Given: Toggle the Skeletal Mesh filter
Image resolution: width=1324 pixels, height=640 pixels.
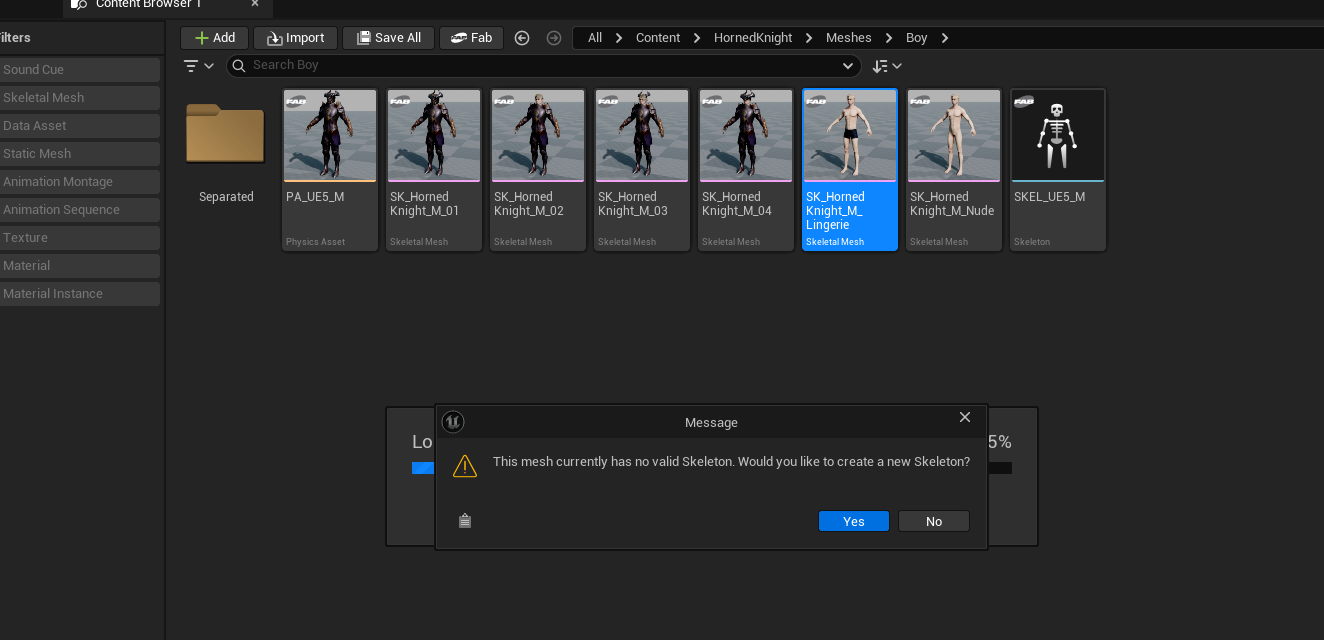Looking at the screenshot, I should (80, 98).
